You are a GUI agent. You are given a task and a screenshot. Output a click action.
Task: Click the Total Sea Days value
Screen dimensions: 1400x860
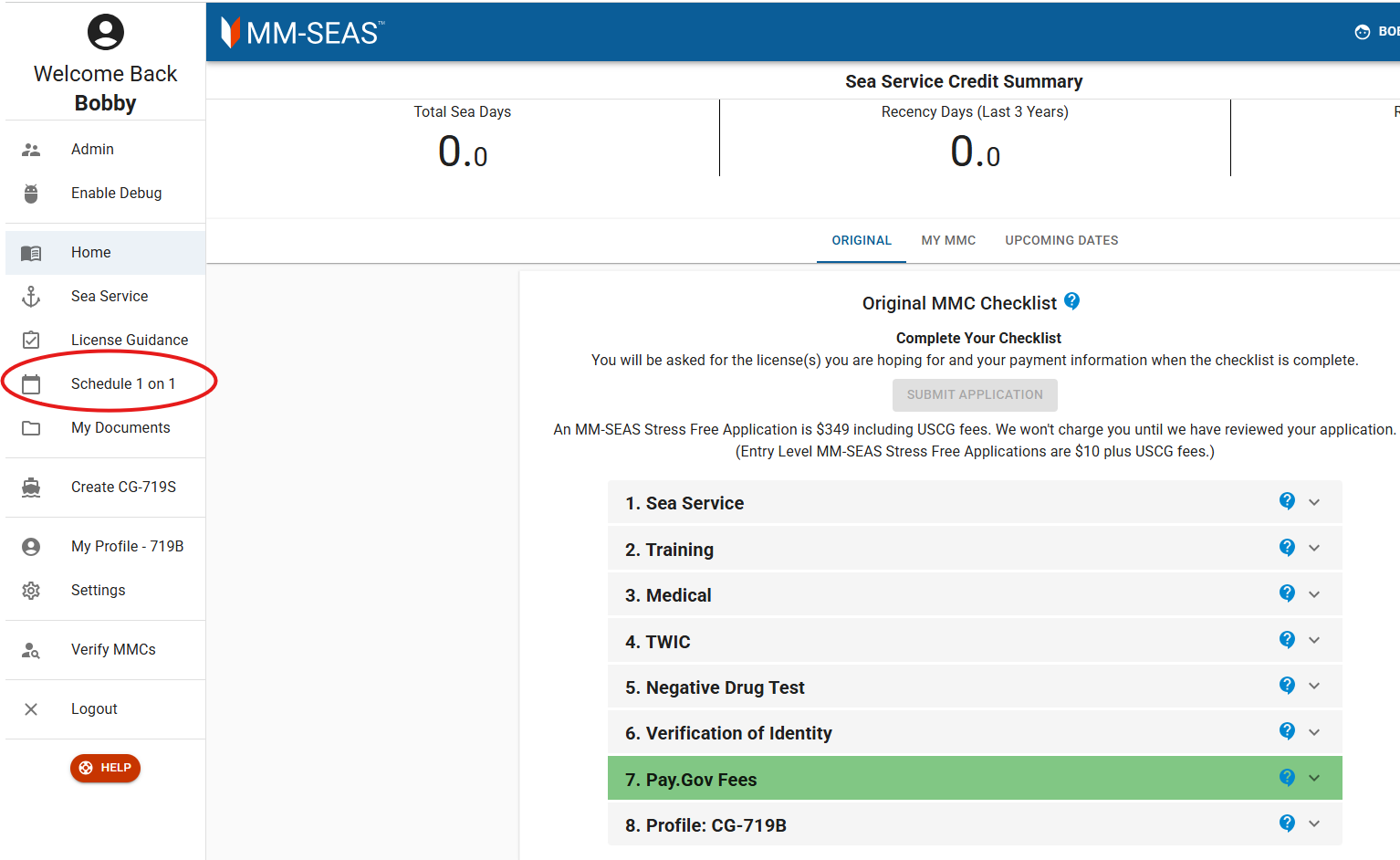(x=463, y=152)
